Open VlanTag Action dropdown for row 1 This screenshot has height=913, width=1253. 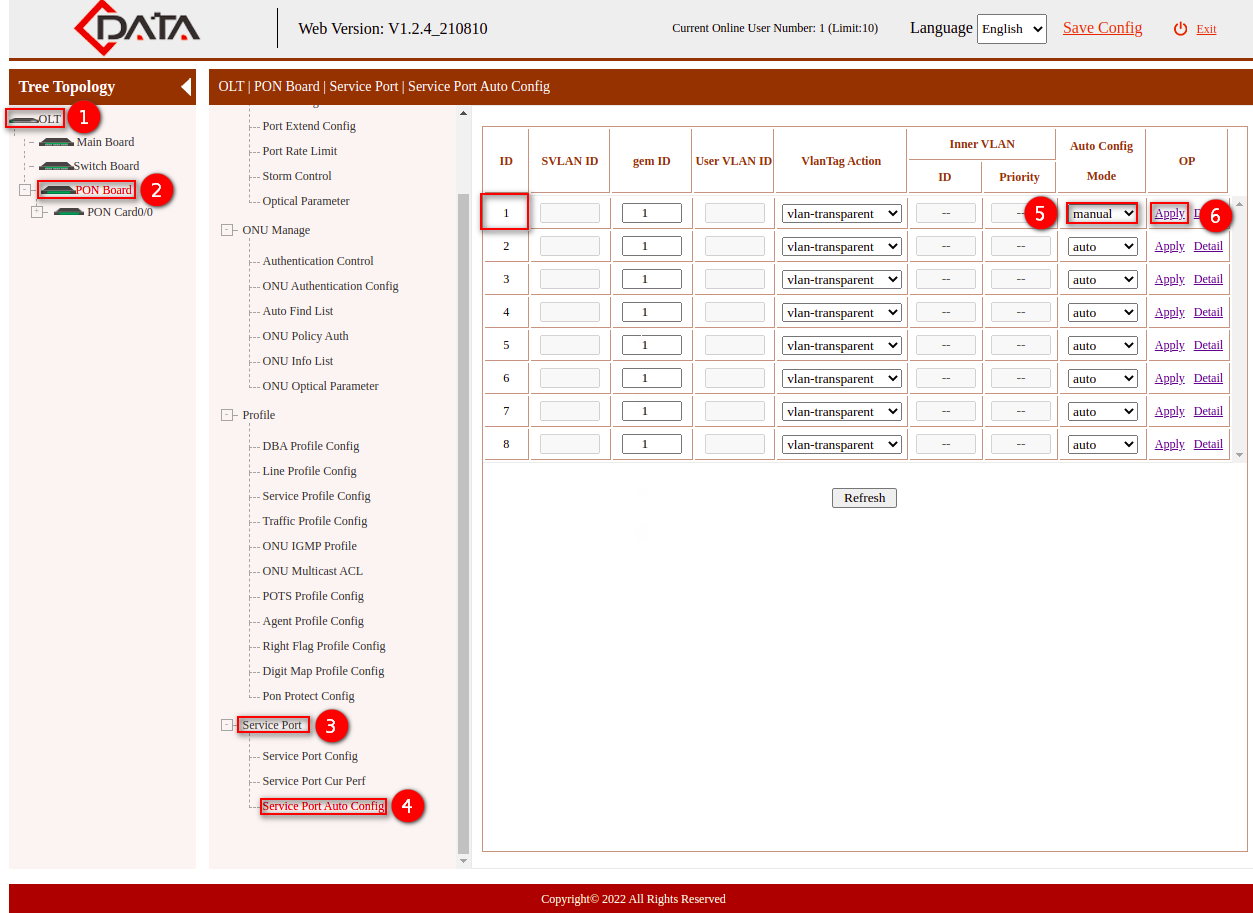pyautogui.click(x=840, y=212)
